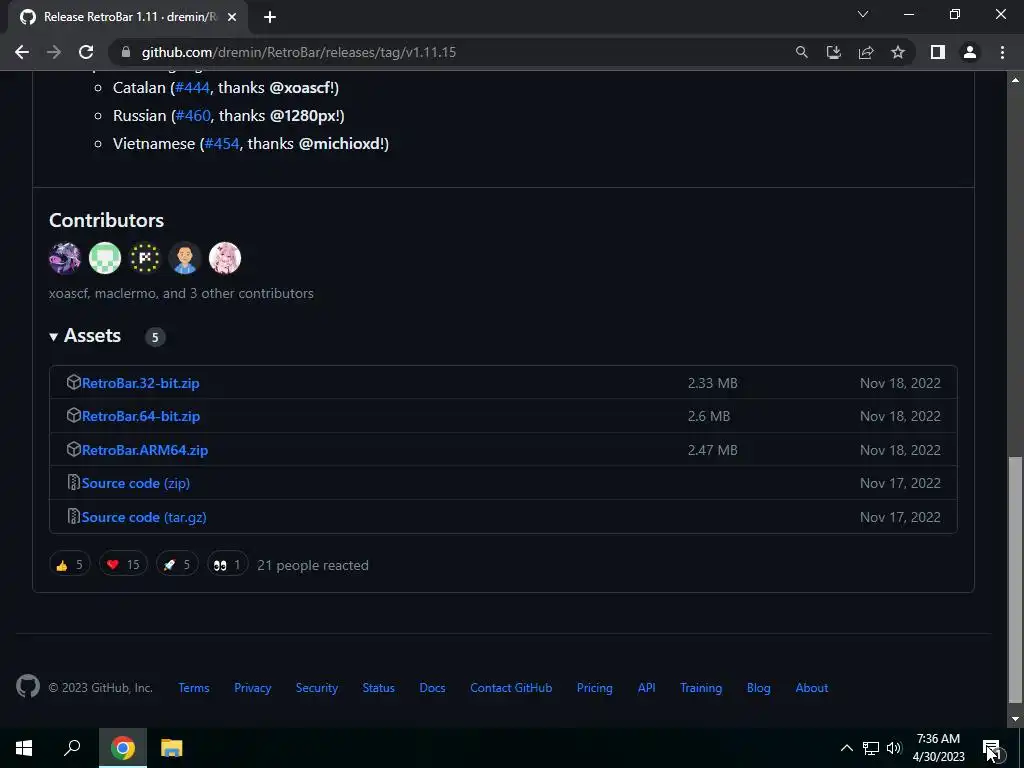This screenshot has width=1024, height=768.
Task: Open a new browser tab
Action: click(x=270, y=17)
